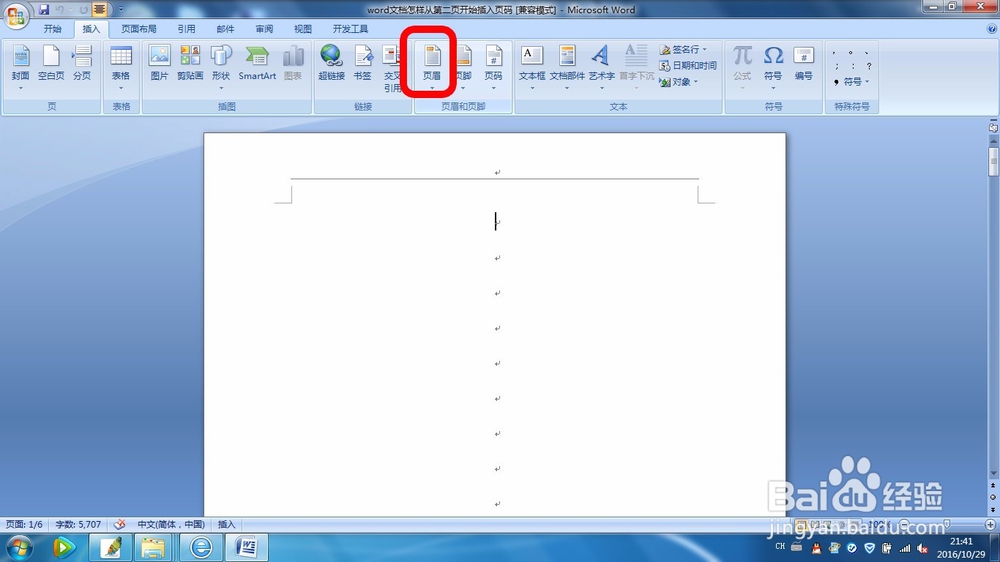The height and width of the screenshot is (562, 1000).
Task: Customize Quick Access Toolbar dropdown arrow
Action: point(121,10)
